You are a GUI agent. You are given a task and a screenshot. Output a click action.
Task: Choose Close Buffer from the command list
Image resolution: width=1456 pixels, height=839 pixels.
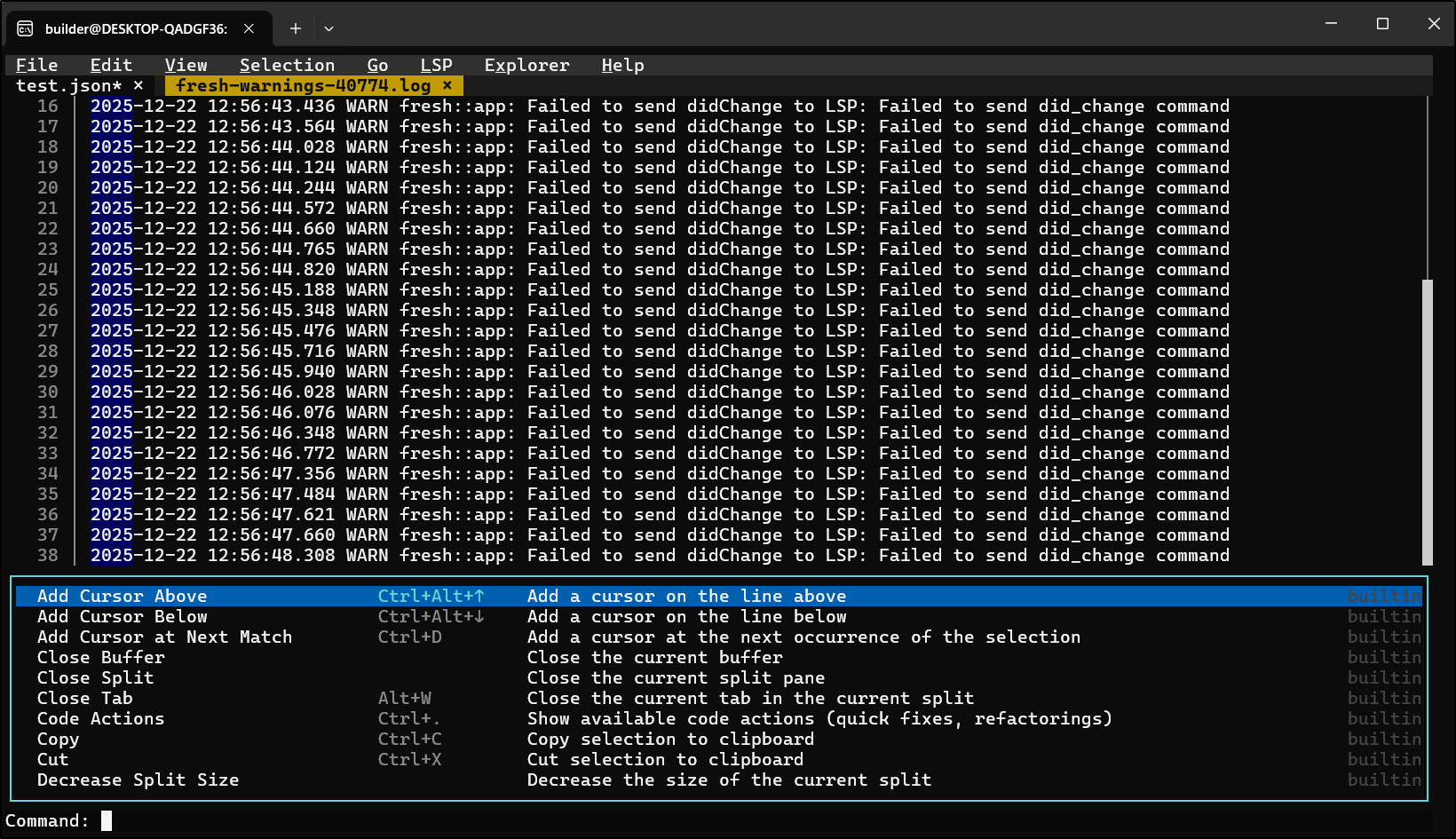pos(101,657)
